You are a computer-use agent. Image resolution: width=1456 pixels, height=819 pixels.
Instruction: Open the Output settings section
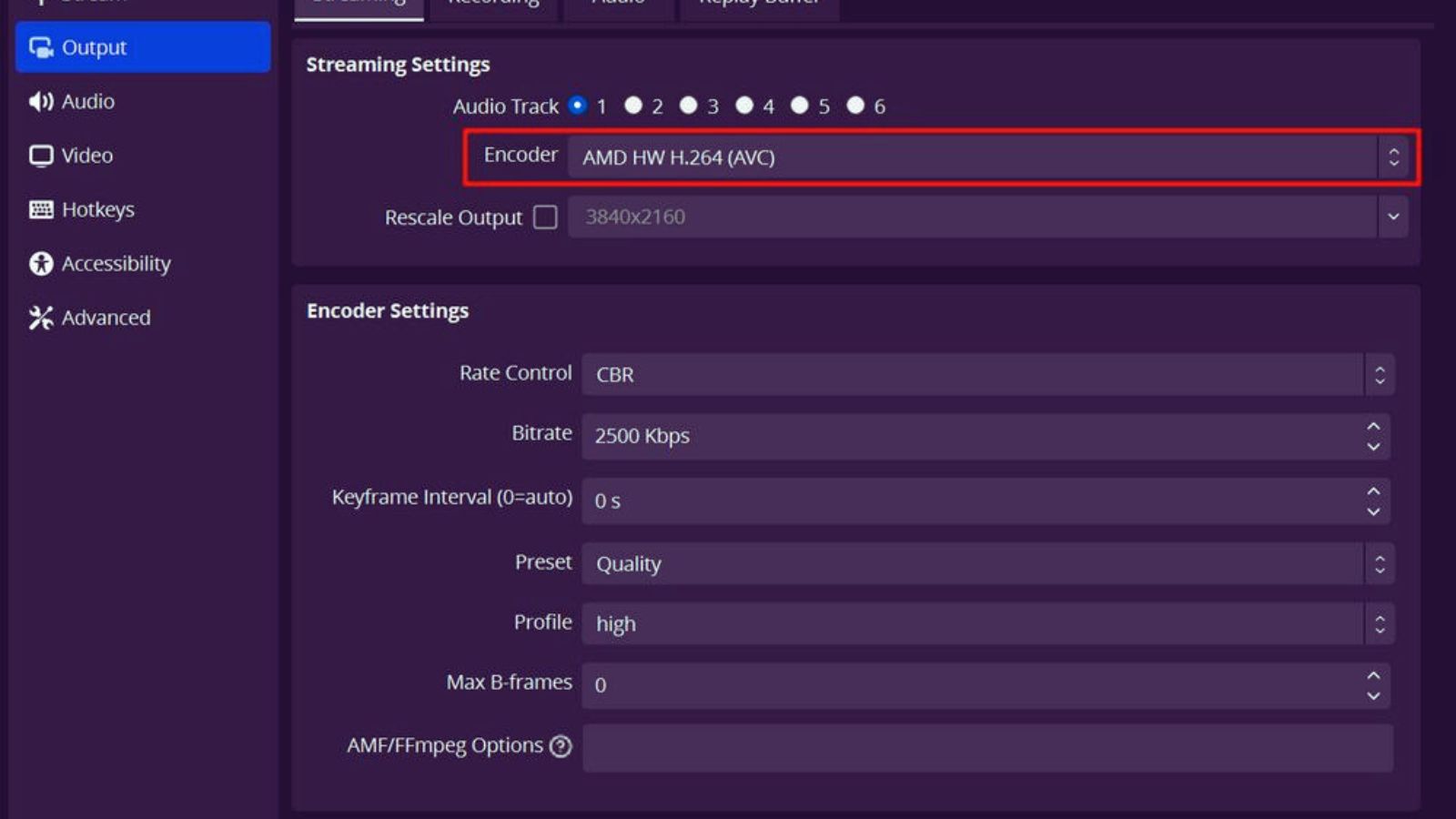[x=142, y=47]
